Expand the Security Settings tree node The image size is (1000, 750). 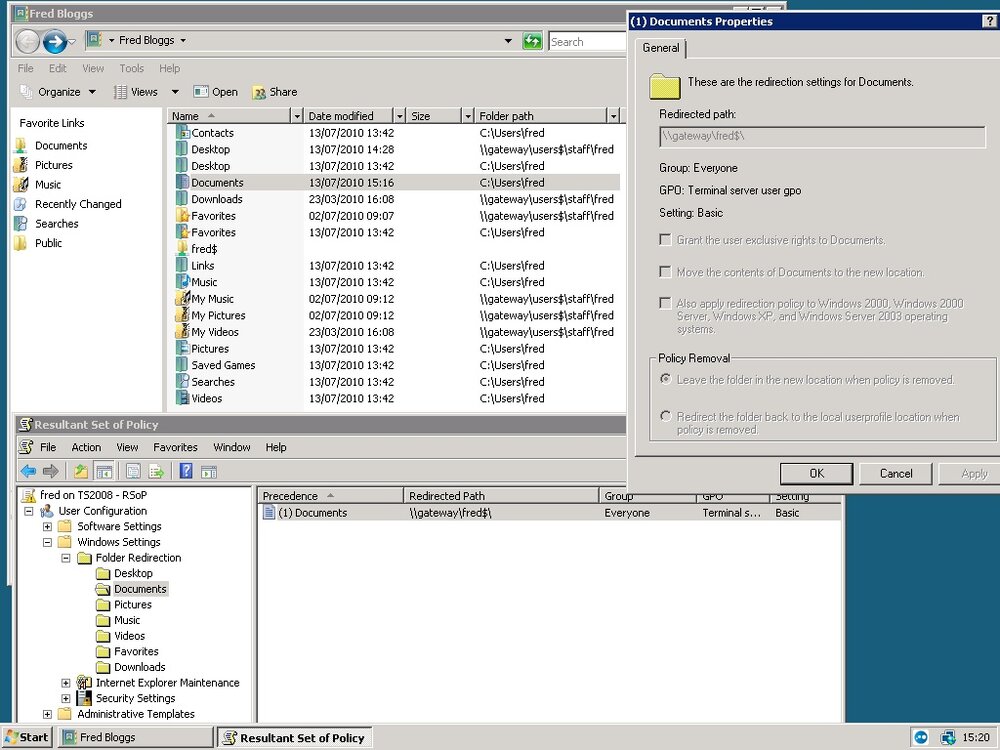point(66,699)
